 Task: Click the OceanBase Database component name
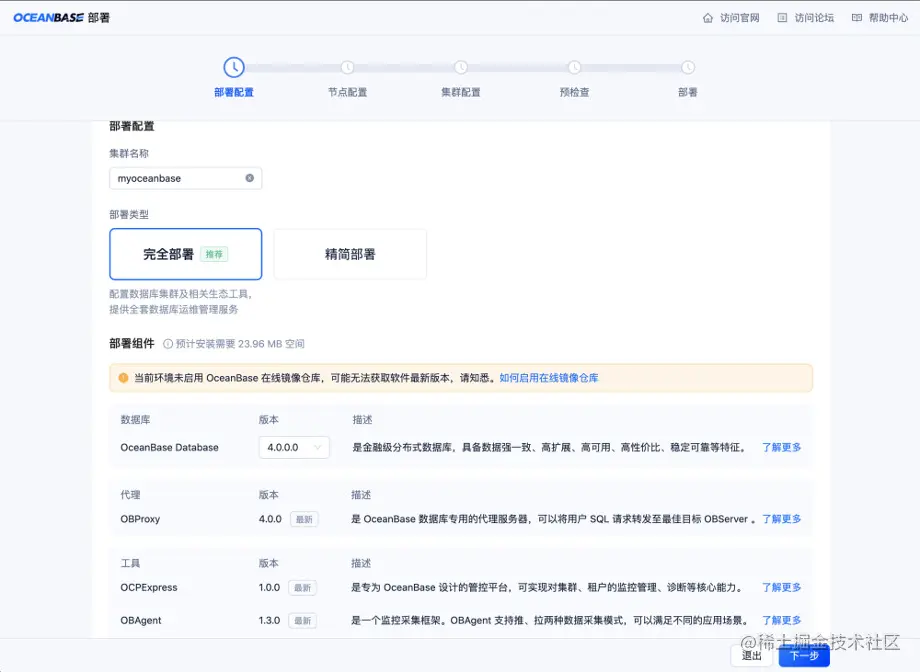170,447
